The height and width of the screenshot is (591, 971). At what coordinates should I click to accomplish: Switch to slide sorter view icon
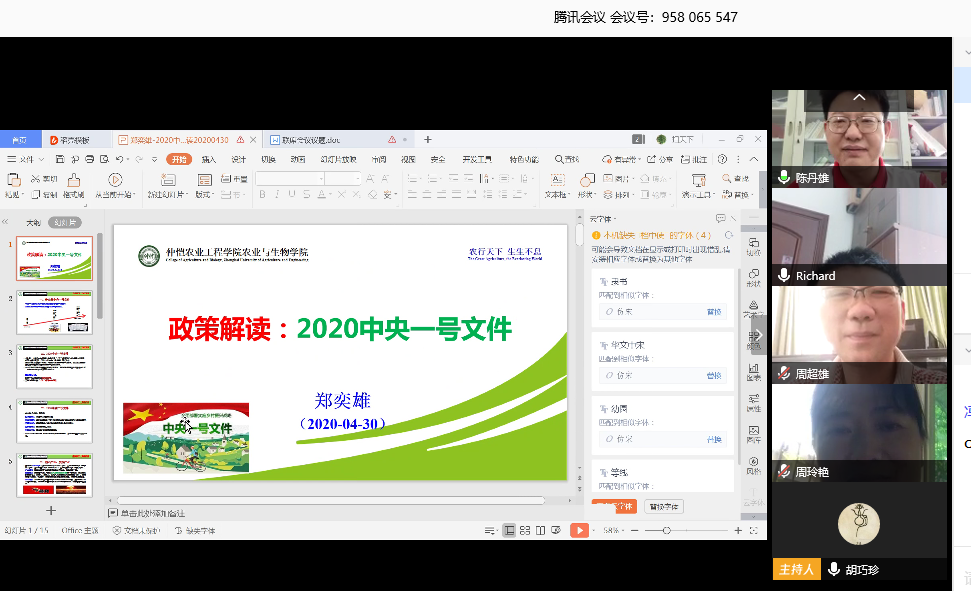(526, 531)
